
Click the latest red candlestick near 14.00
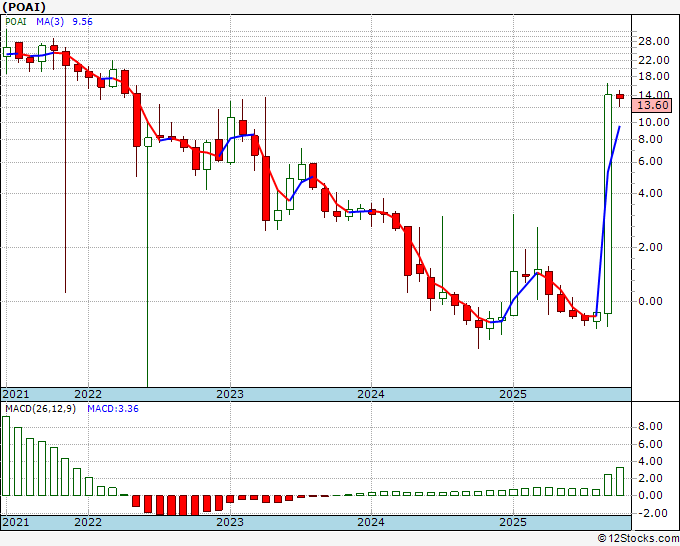[x=620, y=98]
